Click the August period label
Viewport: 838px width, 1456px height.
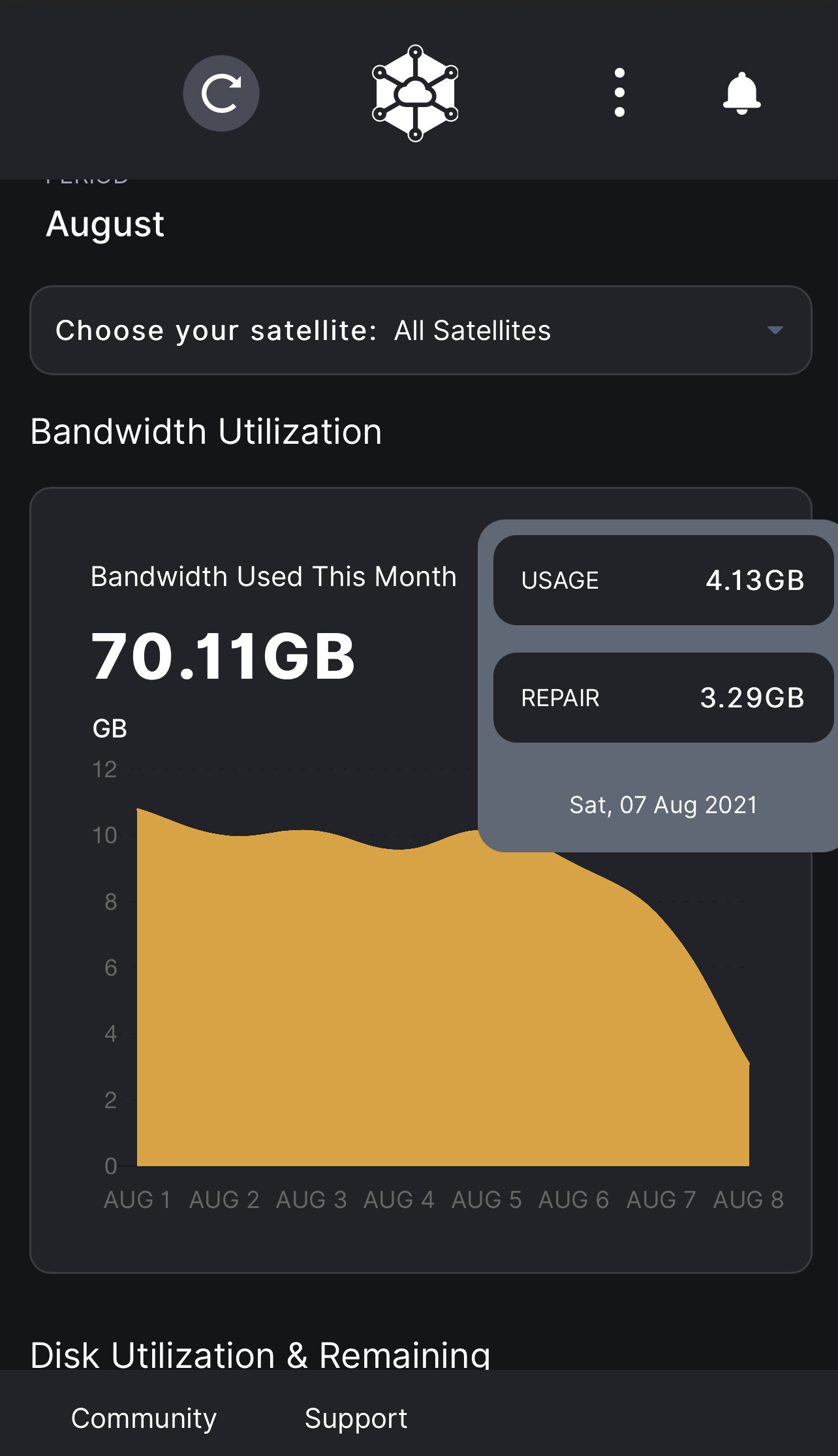pos(105,224)
